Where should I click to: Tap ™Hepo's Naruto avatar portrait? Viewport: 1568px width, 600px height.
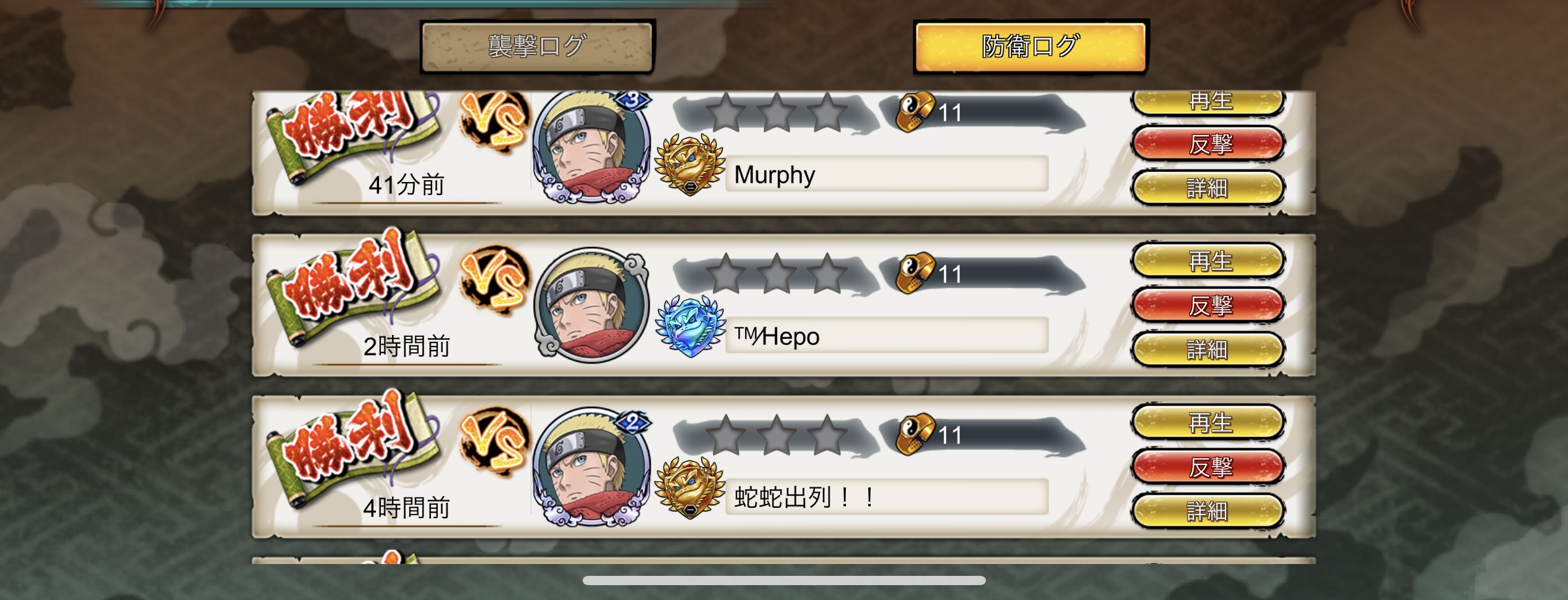pos(591,305)
